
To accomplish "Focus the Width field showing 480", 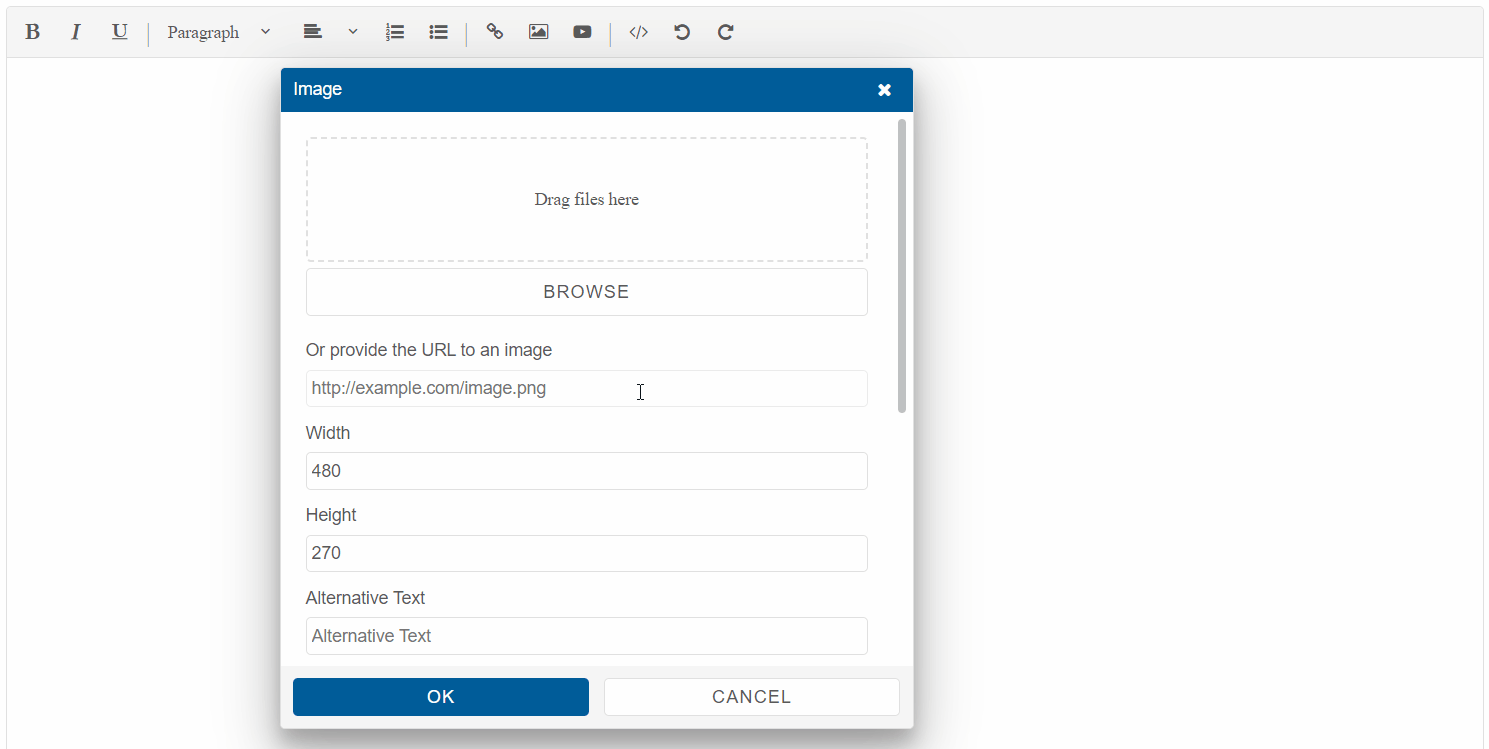I will tap(586, 471).
